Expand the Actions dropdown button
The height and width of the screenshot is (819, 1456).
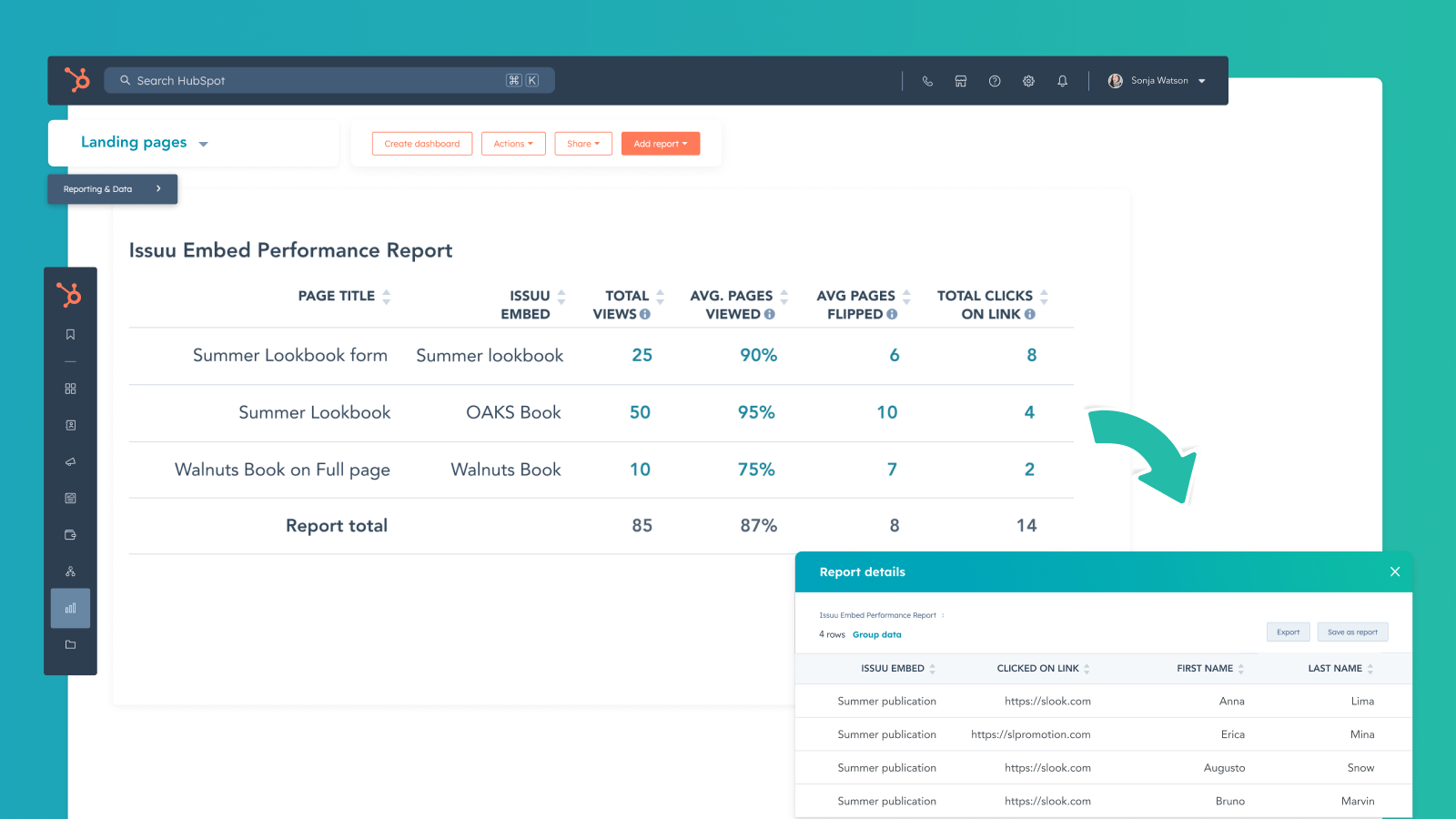point(513,144)
